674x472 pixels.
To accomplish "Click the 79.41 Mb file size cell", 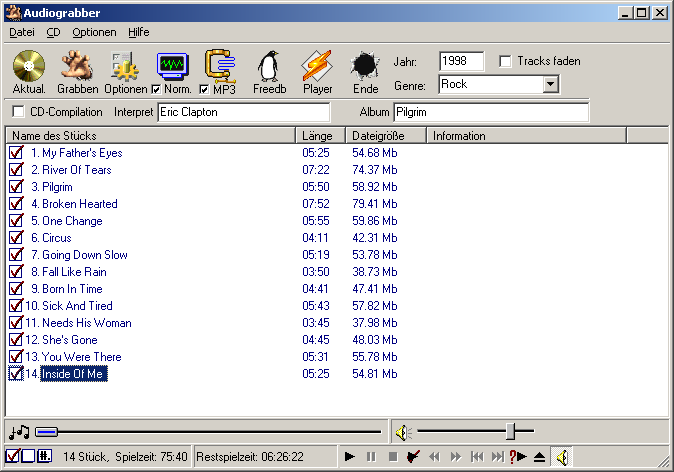I will [374, 204].
